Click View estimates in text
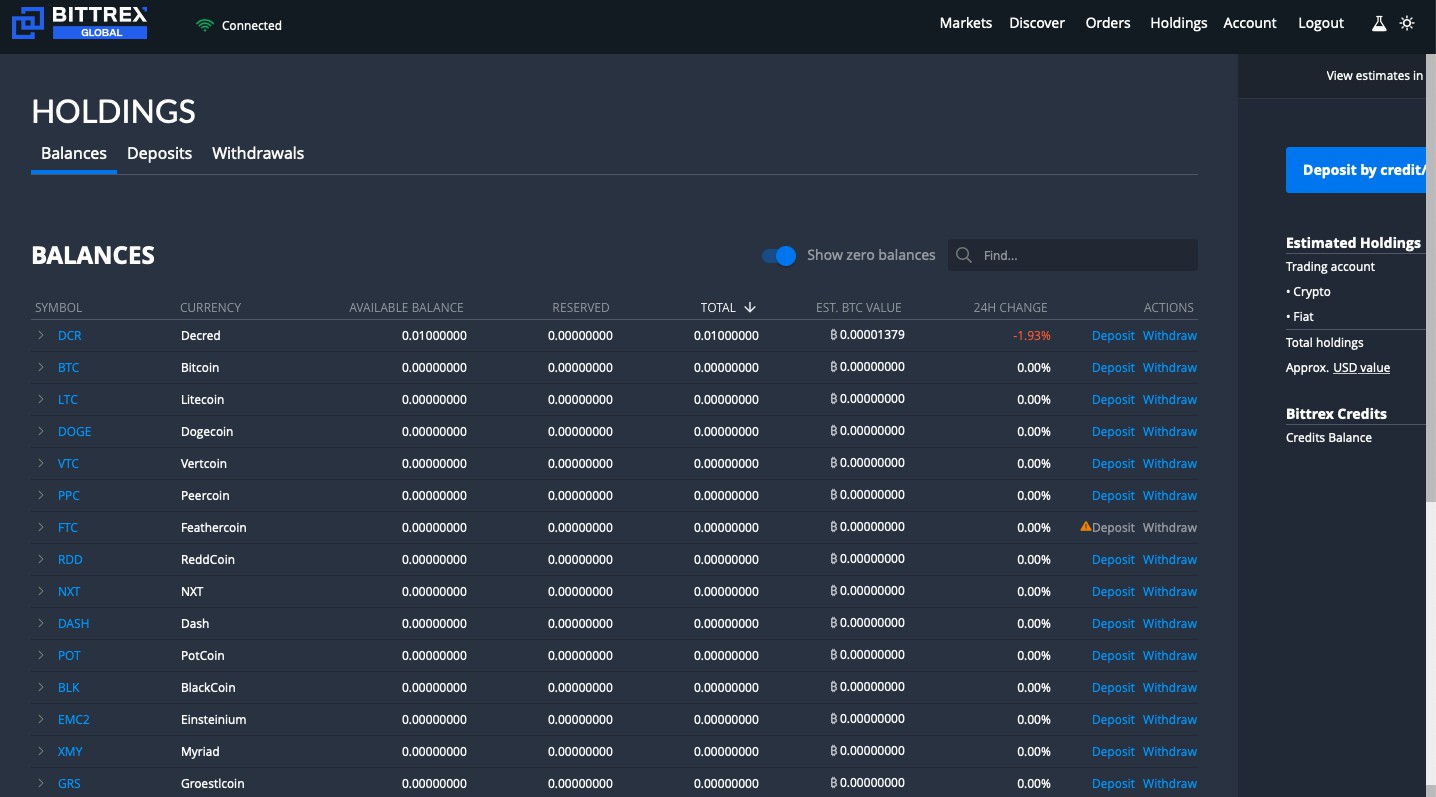Screen dimensions: 1436x797 pos(1374,75)
